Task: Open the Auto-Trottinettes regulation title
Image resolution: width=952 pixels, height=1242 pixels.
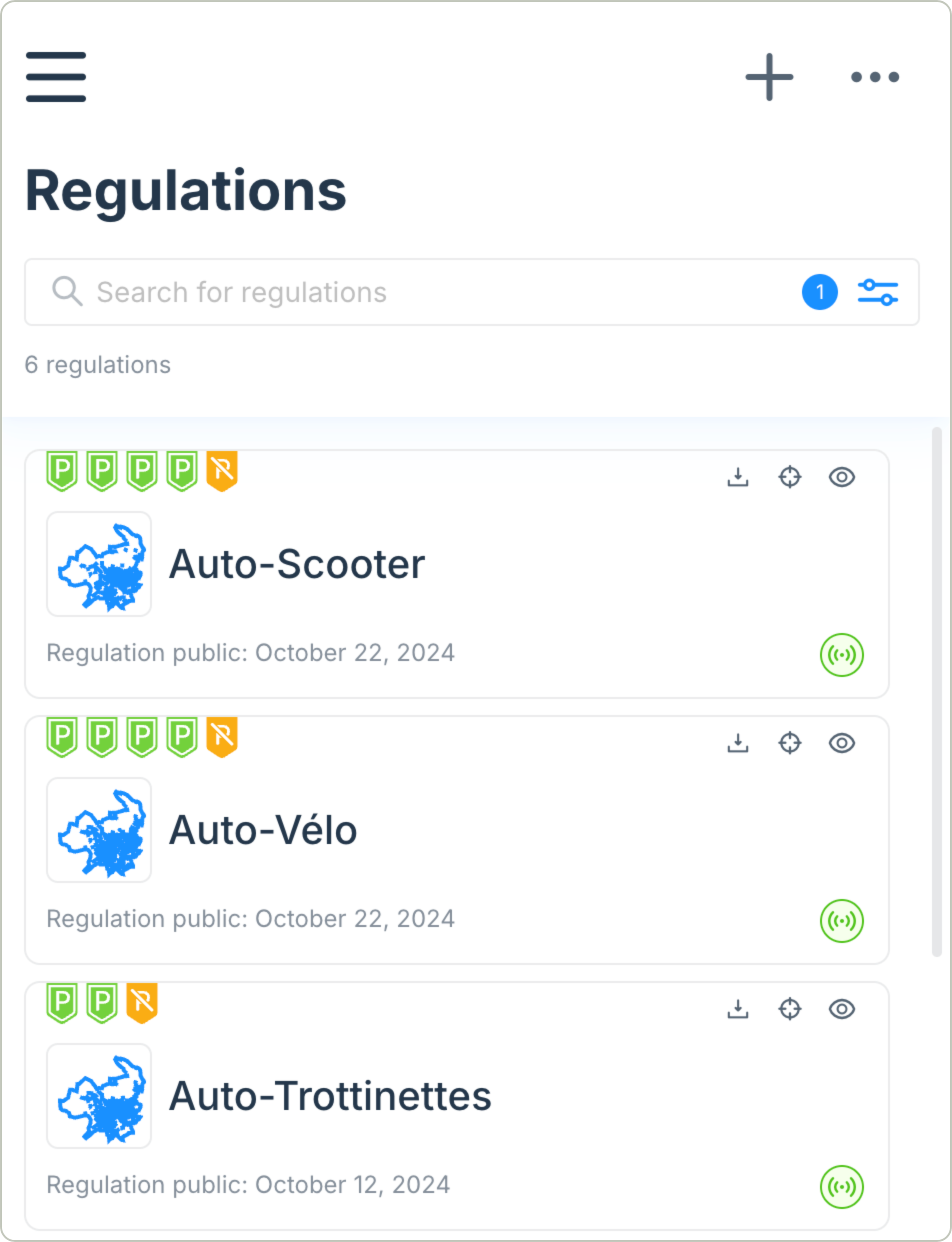Action: coord(330,1096)
